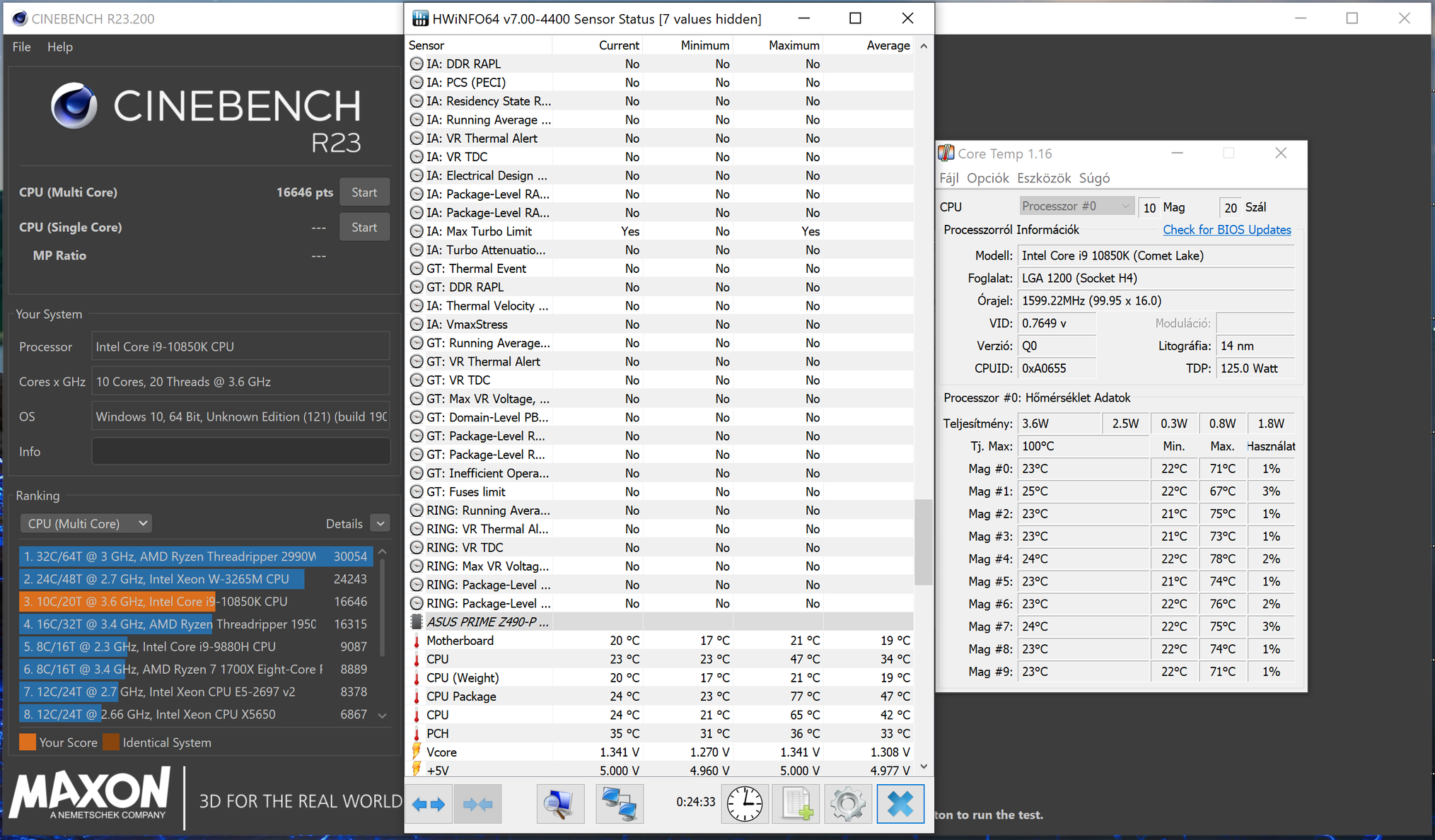Expand the ranking Details dropdown arrow
The image size is (1435, 840).
(380, 523)
